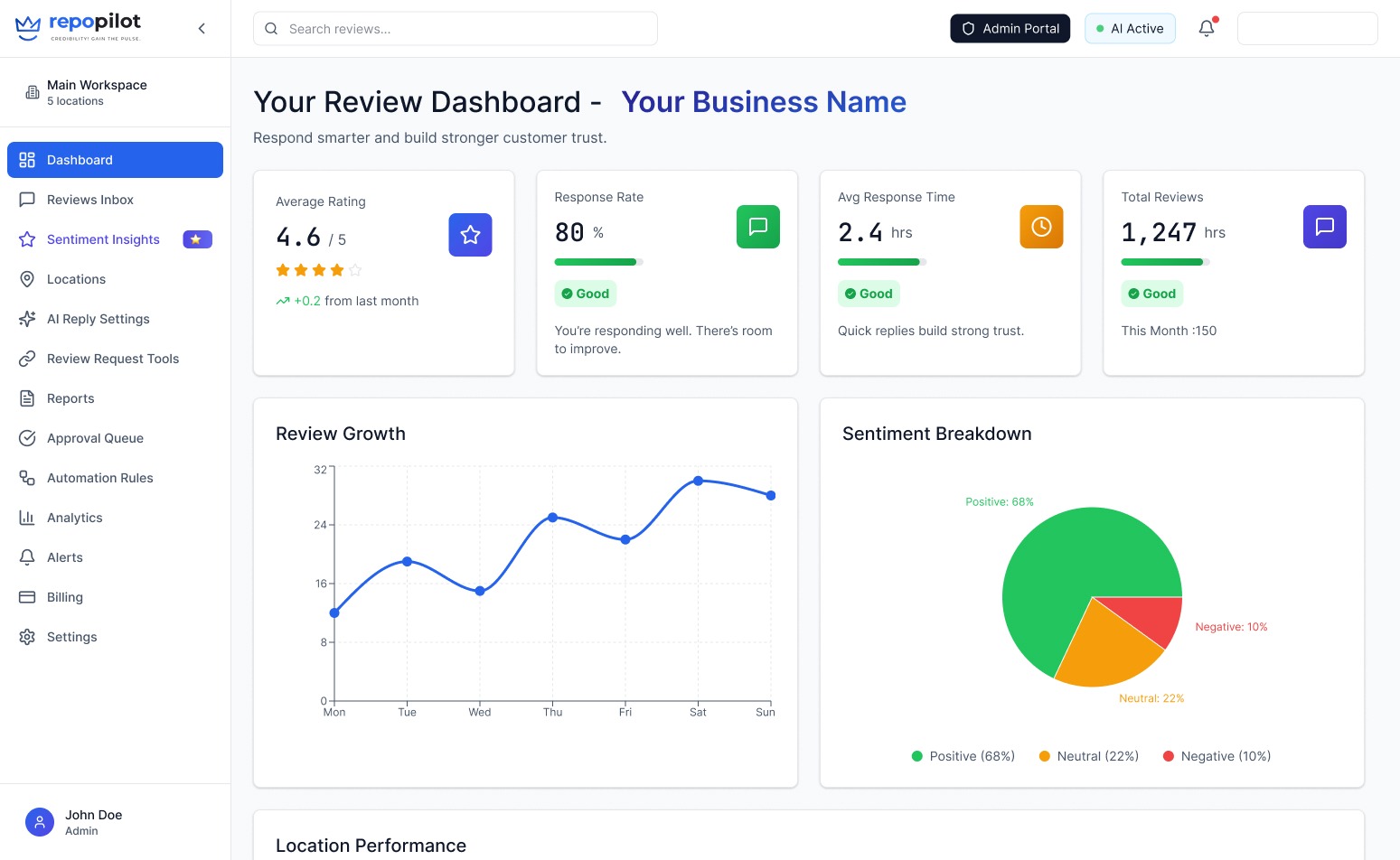The height and width of the screenshot is (860, 1400).
Task: Click the purple message icon on Total Reviews
Action: click(x=1324, y=227)
